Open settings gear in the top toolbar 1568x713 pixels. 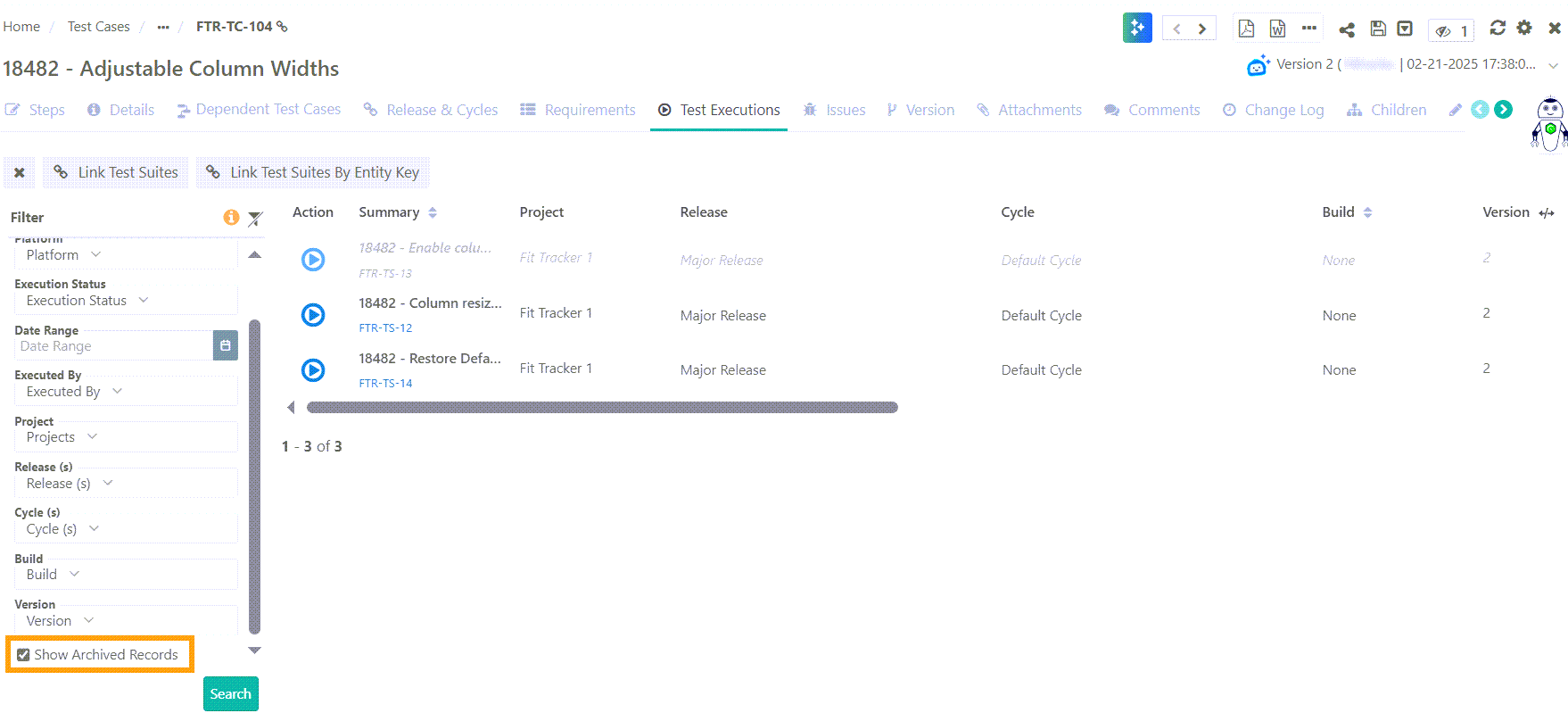click(x=1524, y=28)
